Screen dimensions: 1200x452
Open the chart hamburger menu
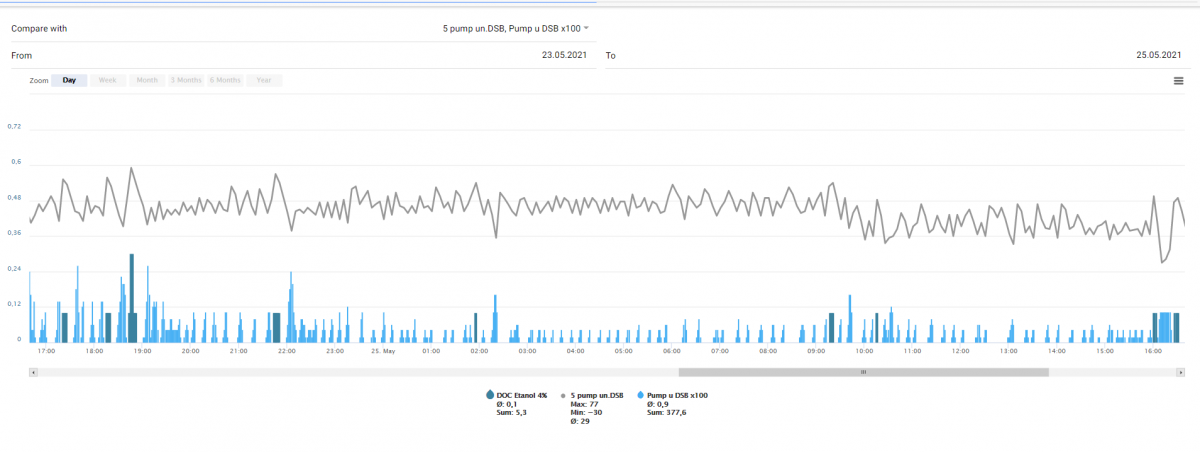1178,81
